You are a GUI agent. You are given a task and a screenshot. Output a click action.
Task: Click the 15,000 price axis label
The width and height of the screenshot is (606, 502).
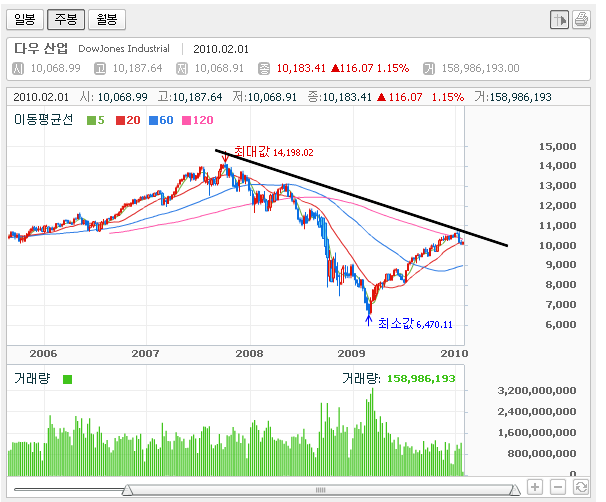557,146
